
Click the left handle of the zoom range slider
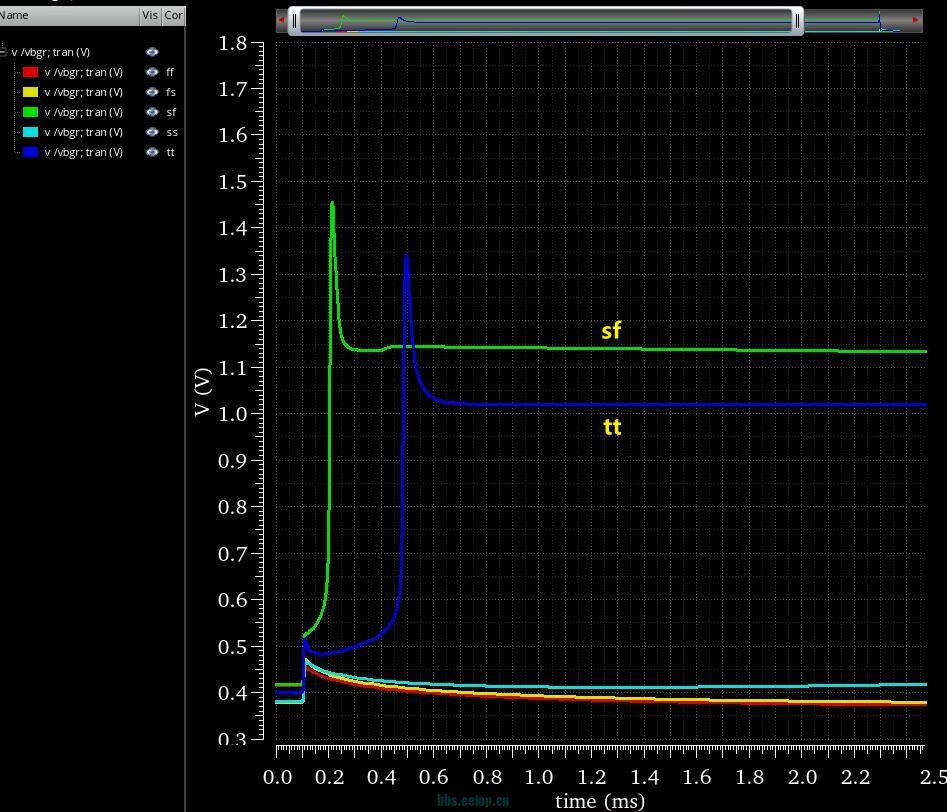click(x=294, y=21)
